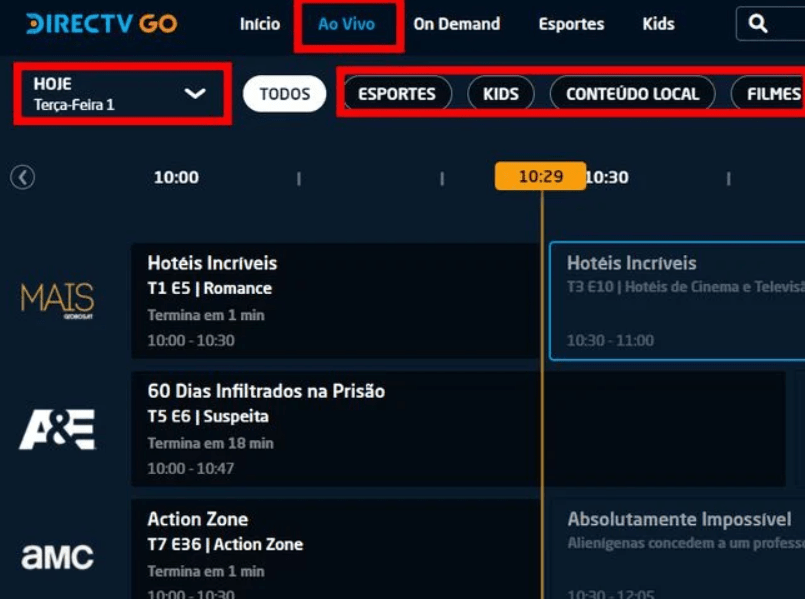Filter guide by CONTEÚDO LOCAL
The width and height of the screenshot is (805, 599).
pyautogui.click(x=632, y=94)
